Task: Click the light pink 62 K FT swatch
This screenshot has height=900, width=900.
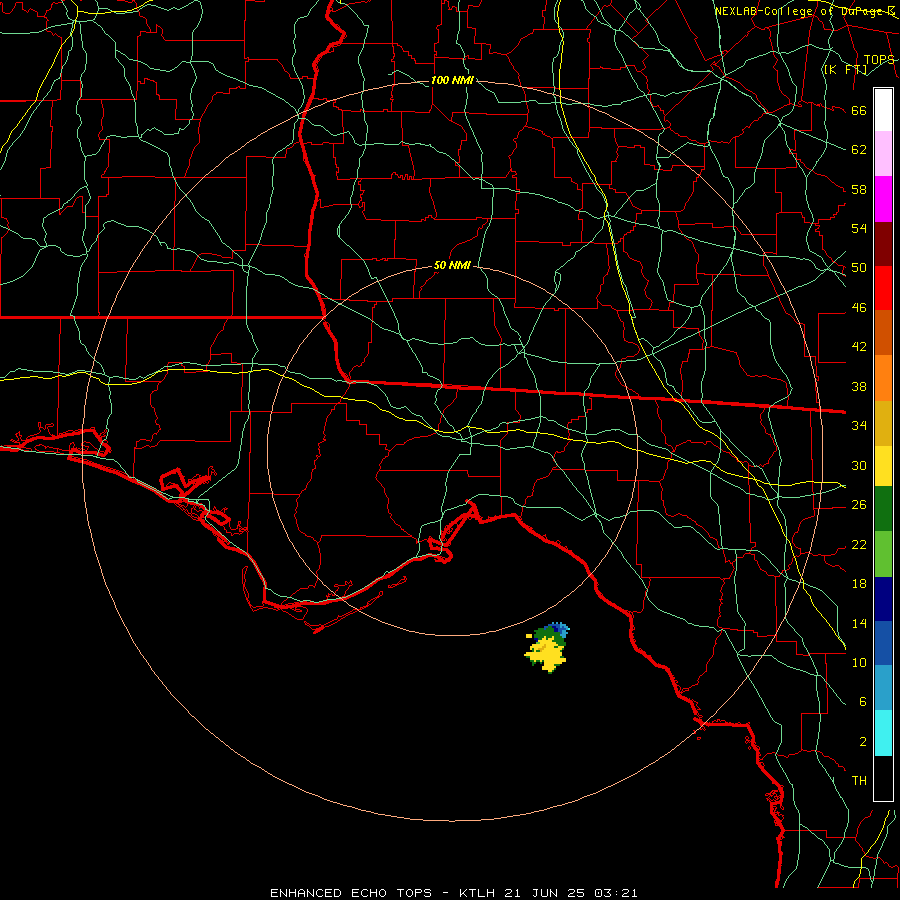Action: point(883,154)
